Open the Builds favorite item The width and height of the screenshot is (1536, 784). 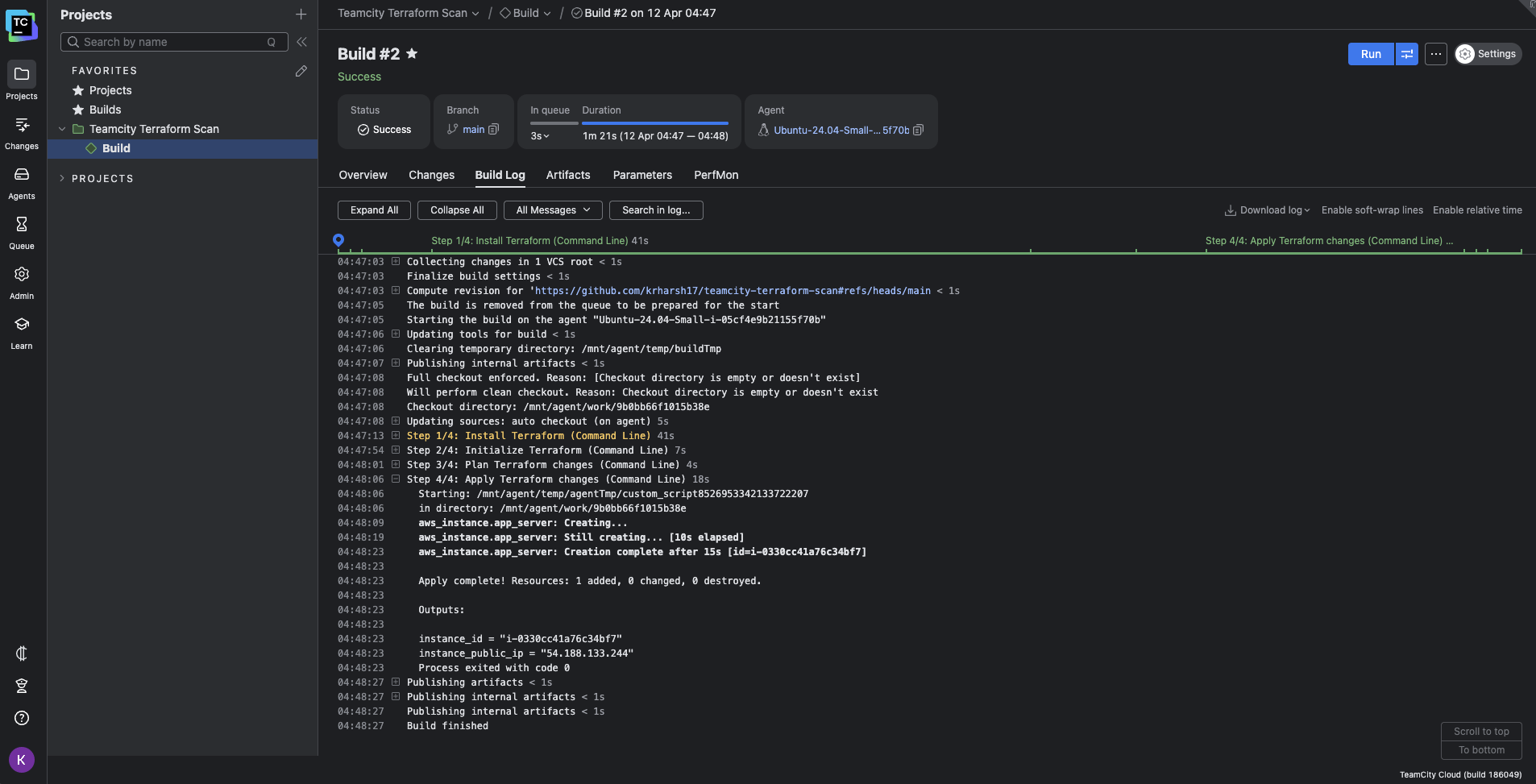tap(105, 110)
